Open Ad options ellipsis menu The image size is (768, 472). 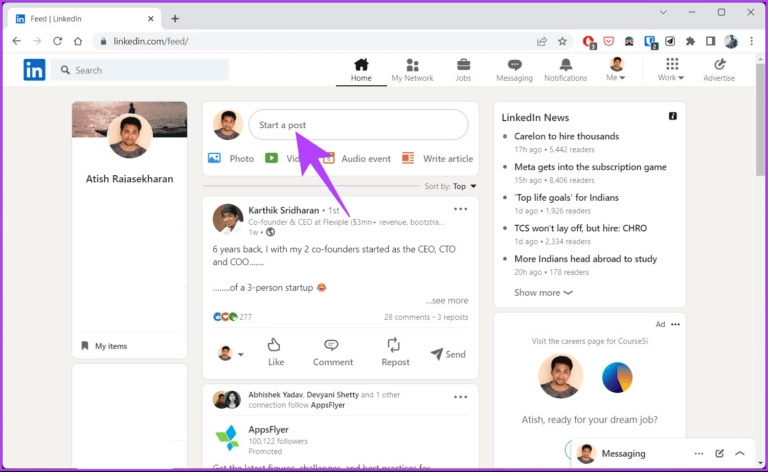click(x=675, y=324)
